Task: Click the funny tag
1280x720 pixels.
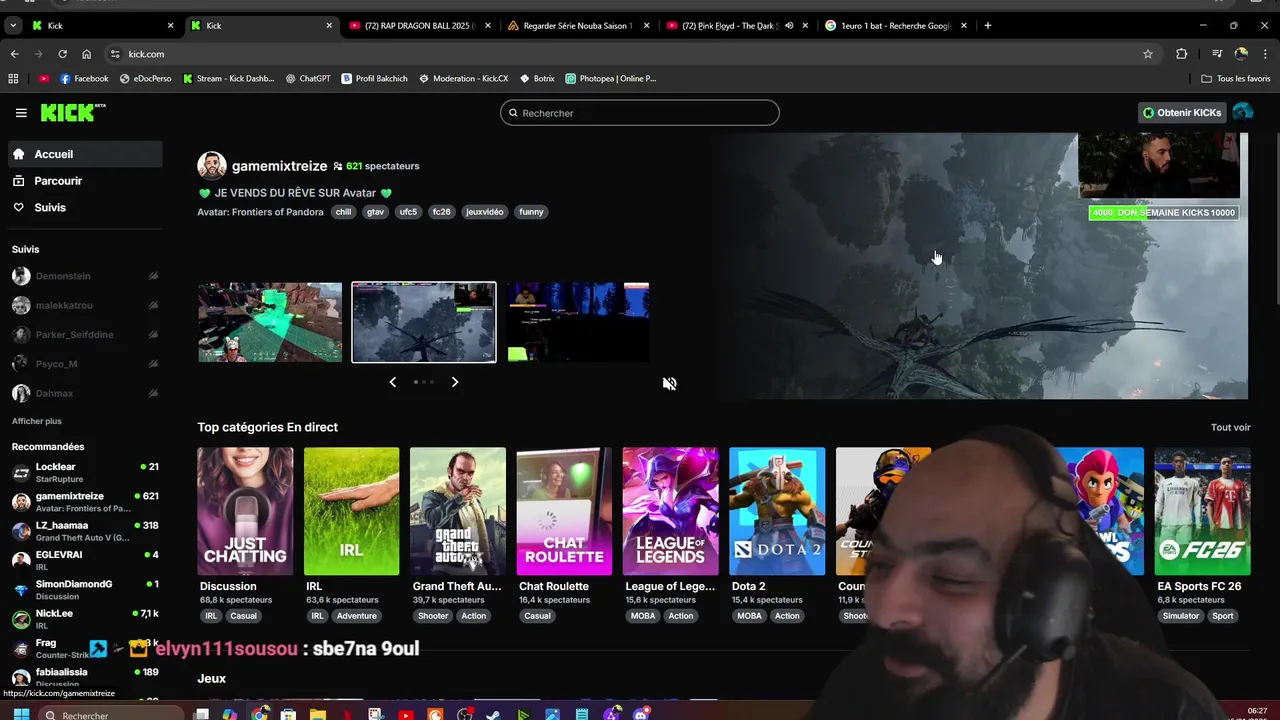Action: [531, 212]
